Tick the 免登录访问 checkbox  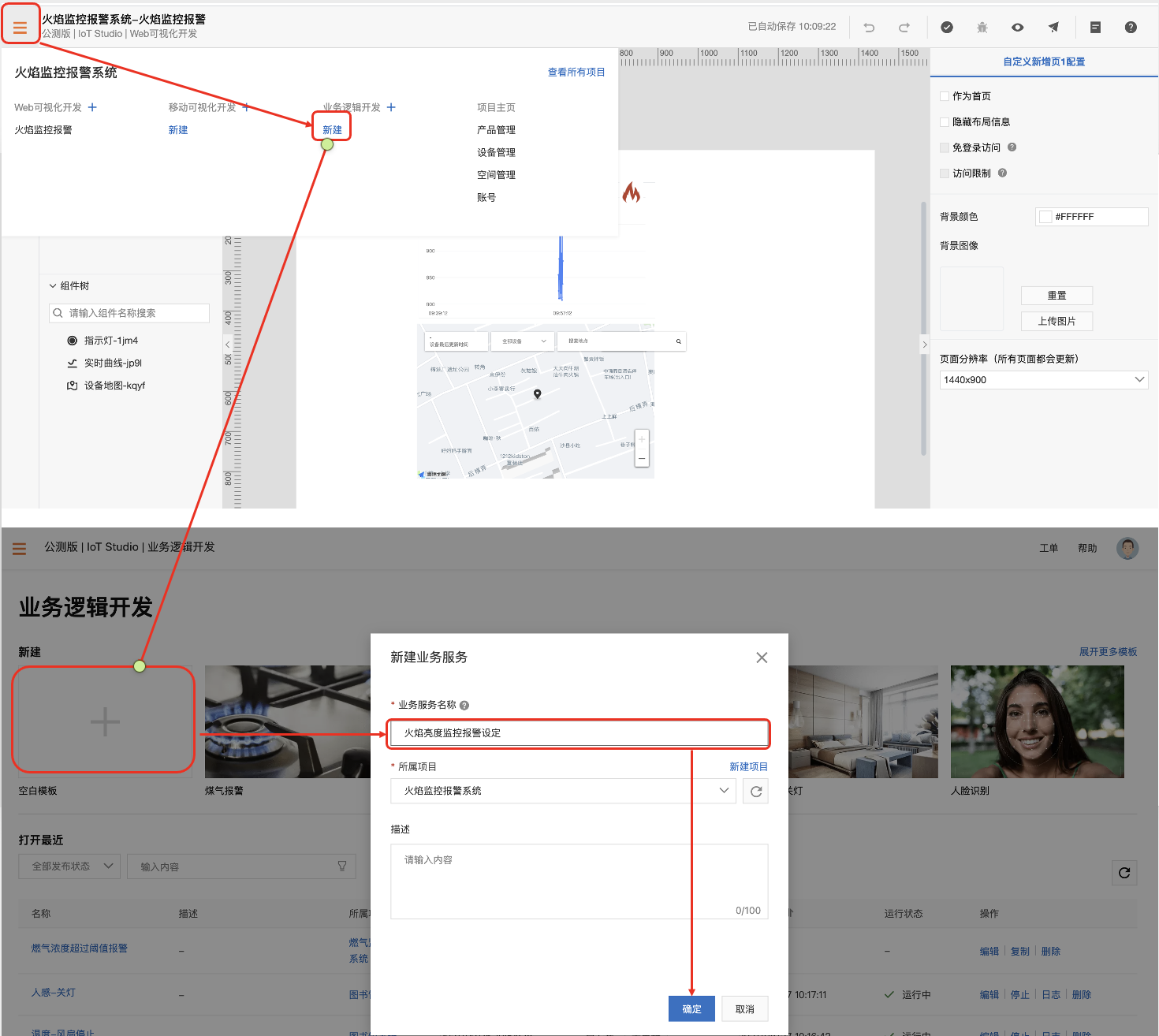(945, 147)
